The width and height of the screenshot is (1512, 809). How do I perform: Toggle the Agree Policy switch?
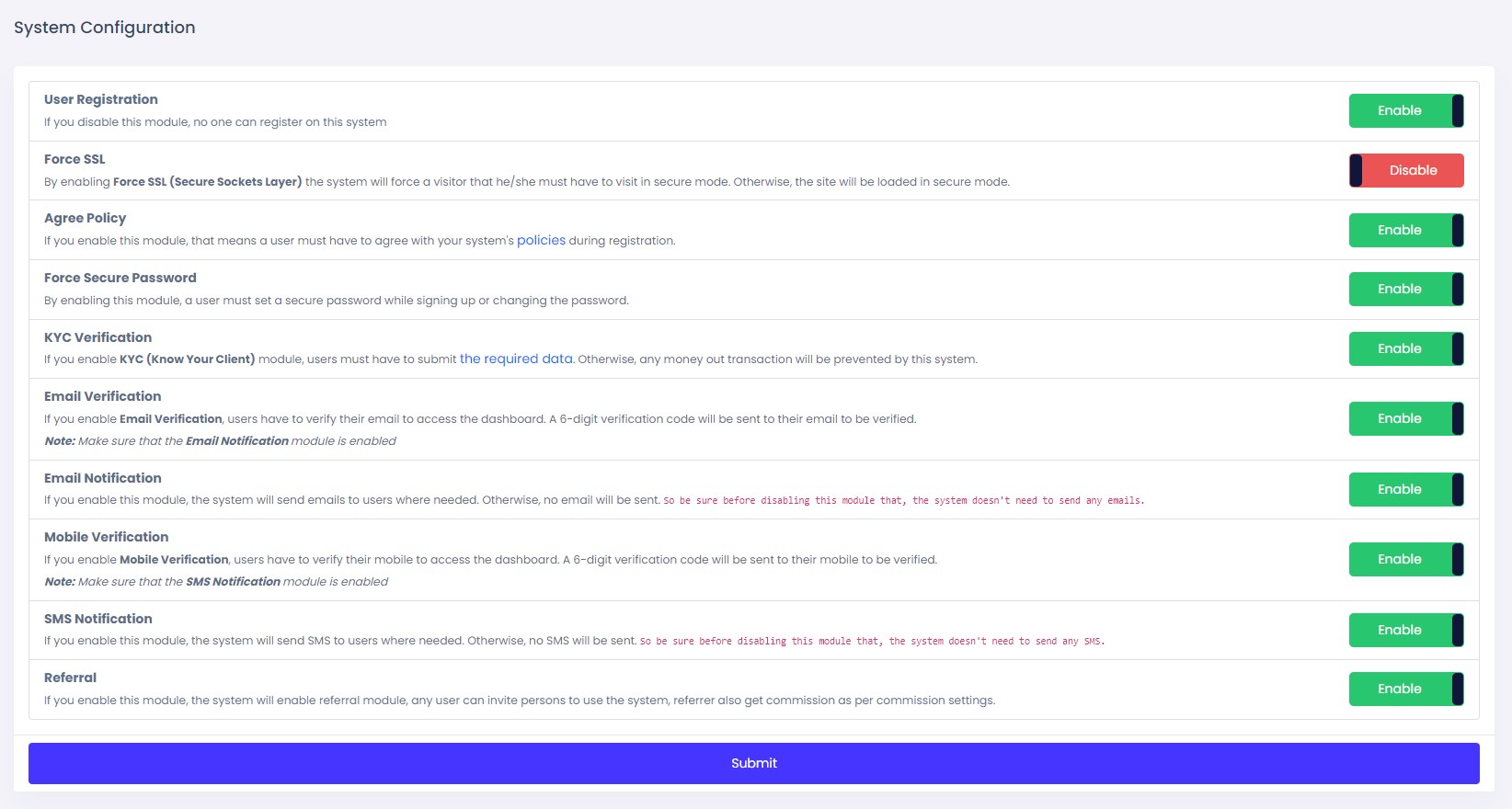(1405, 231)
